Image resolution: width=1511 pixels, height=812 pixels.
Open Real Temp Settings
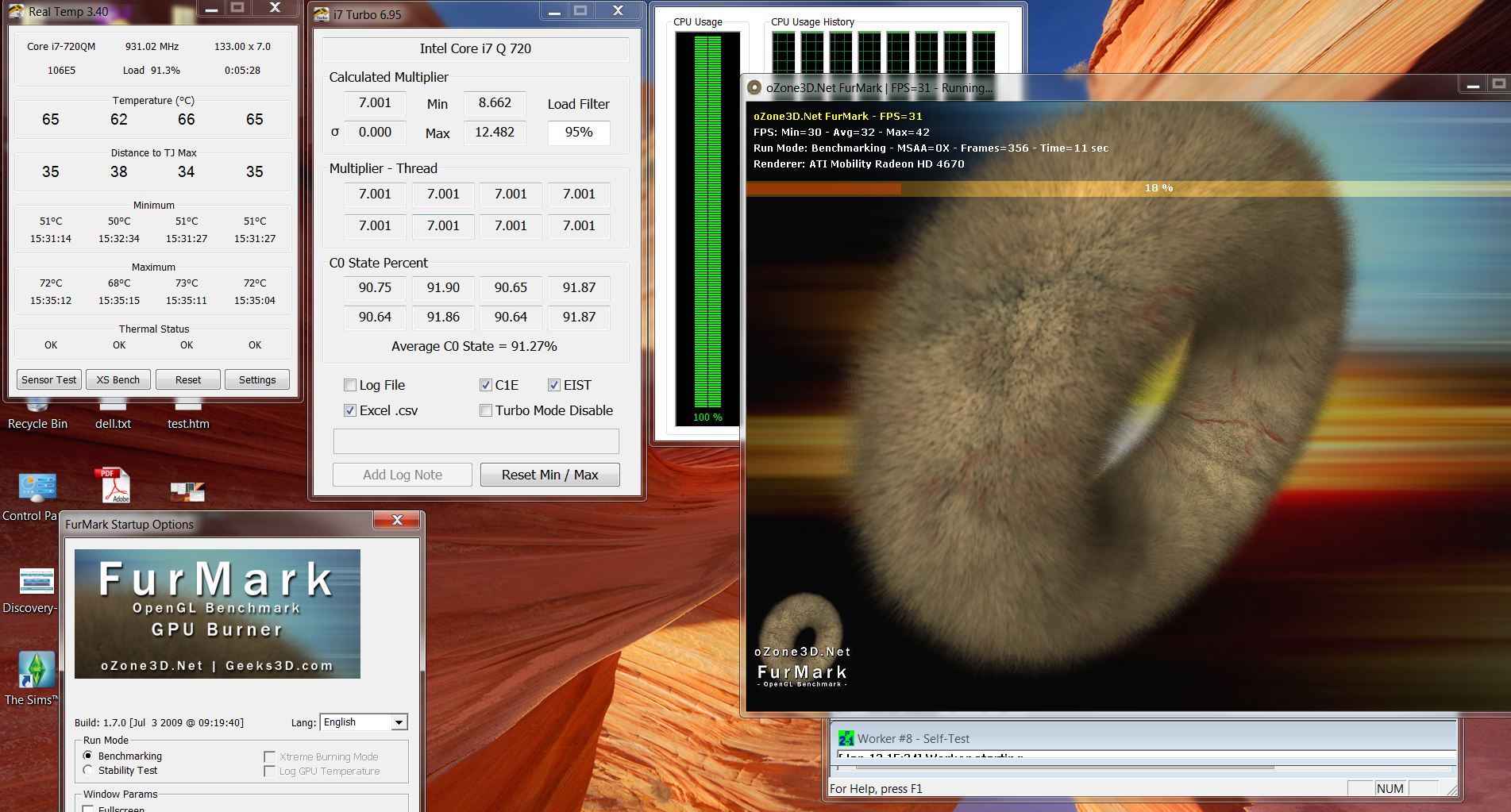point(257,379)
